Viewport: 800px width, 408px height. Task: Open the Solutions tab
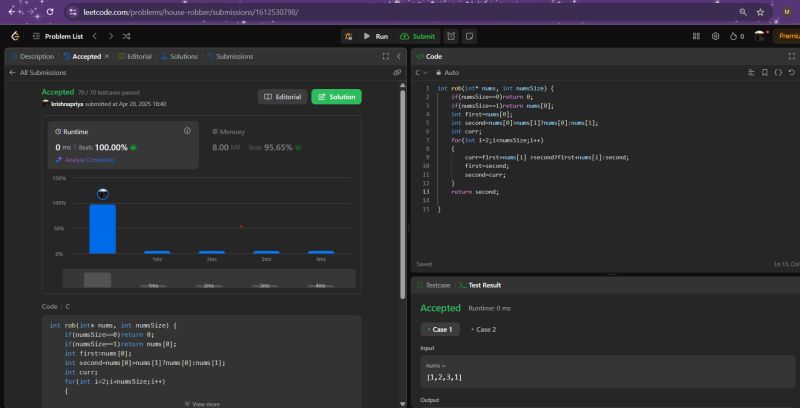coord(179,57)
